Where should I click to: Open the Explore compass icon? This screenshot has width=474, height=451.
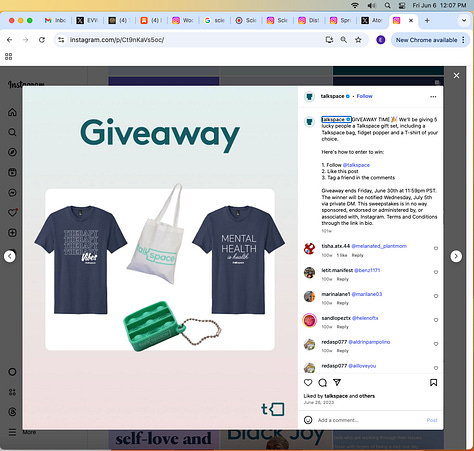point(12,152)
